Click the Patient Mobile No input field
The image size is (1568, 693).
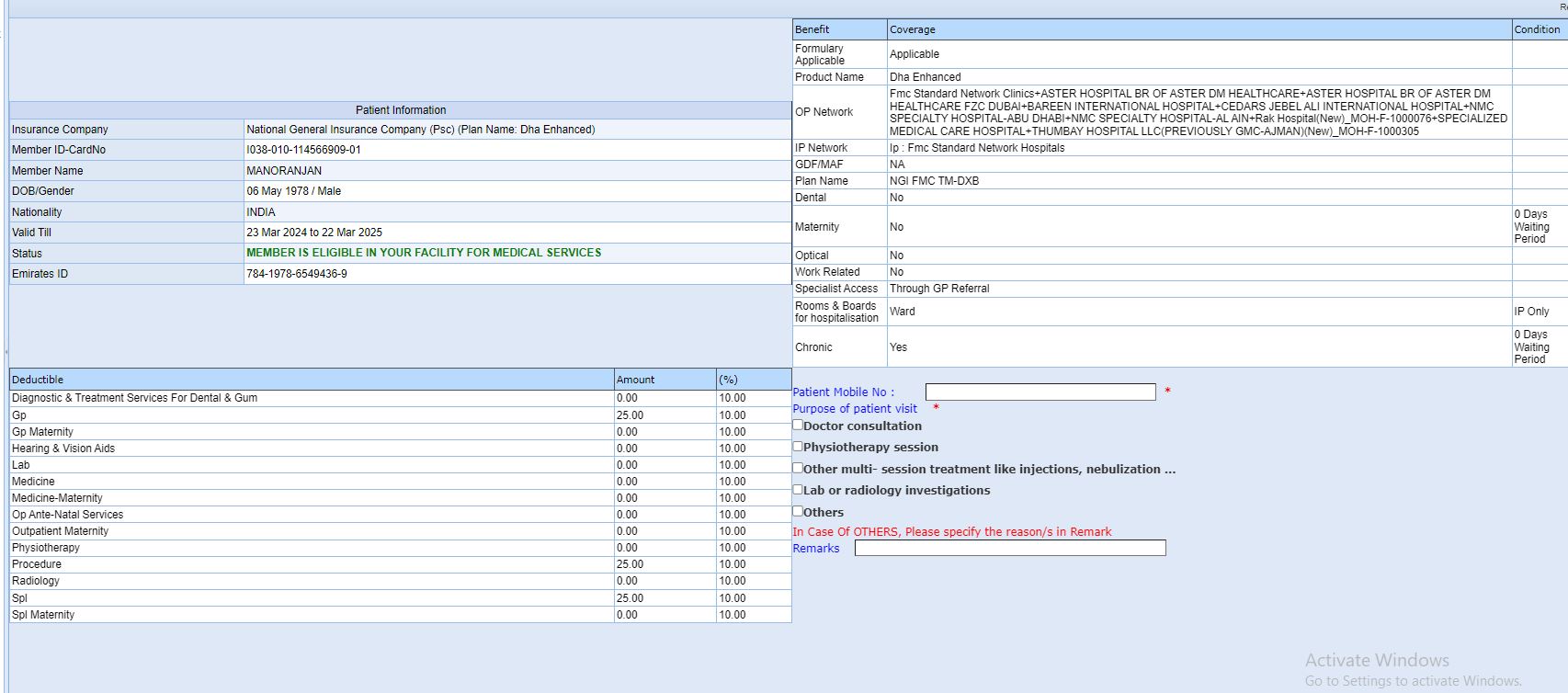pos(1040,392)
